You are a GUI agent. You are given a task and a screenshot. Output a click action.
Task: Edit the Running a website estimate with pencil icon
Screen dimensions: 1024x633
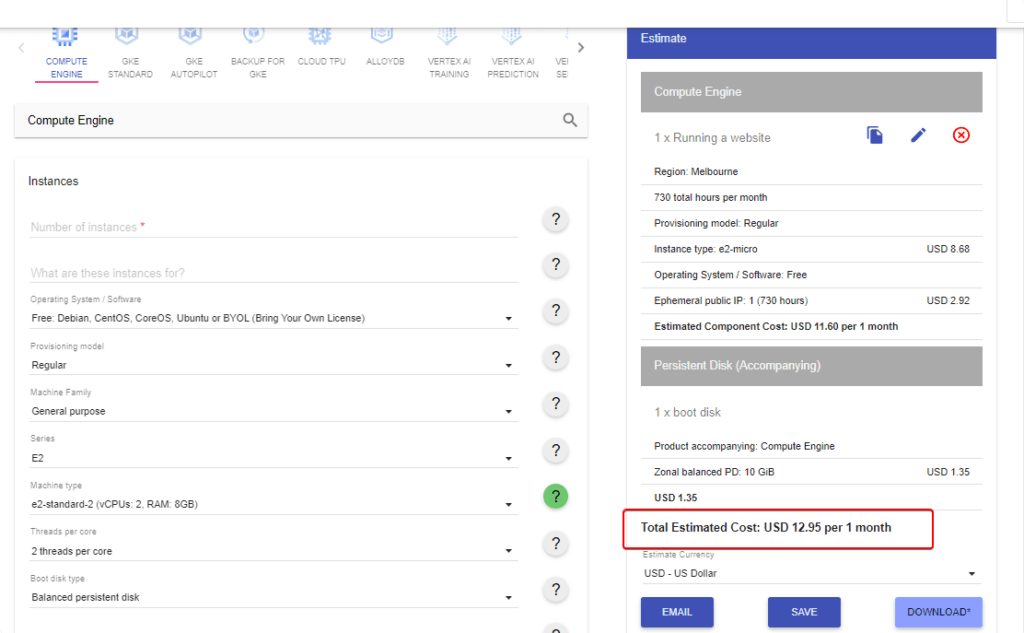tap(918, 134)
